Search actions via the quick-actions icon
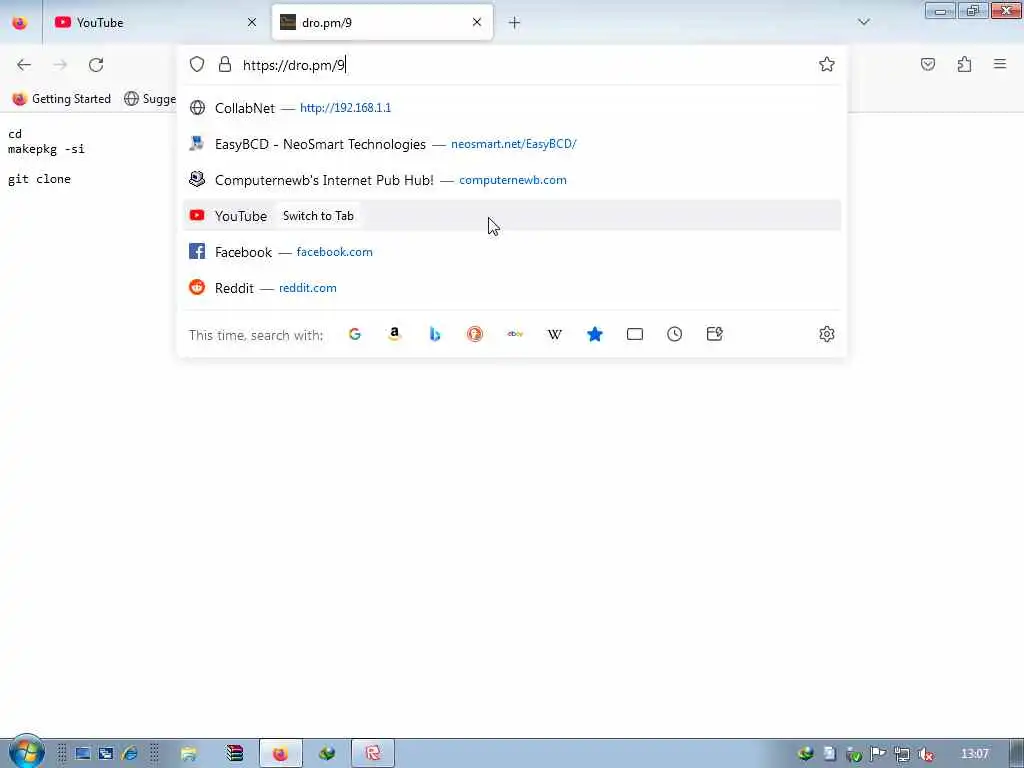Screen dimensions: 1024x768 714,334
